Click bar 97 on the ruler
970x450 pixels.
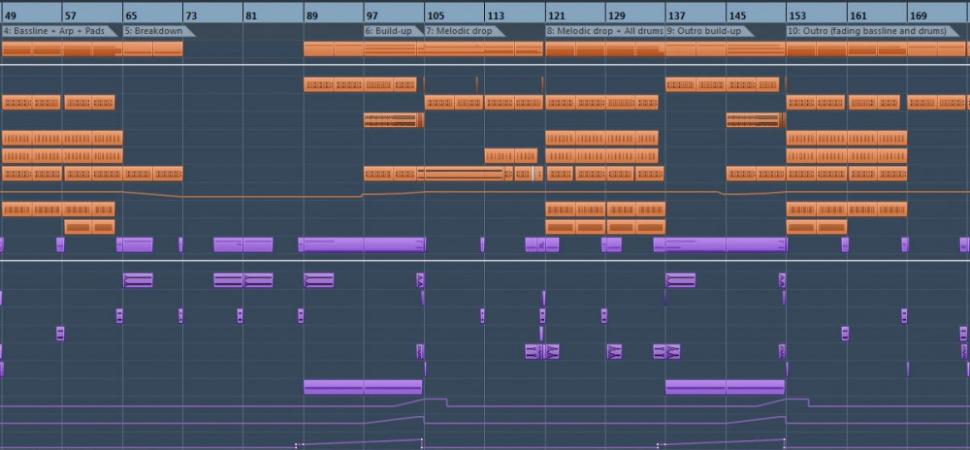click(372, 16)
